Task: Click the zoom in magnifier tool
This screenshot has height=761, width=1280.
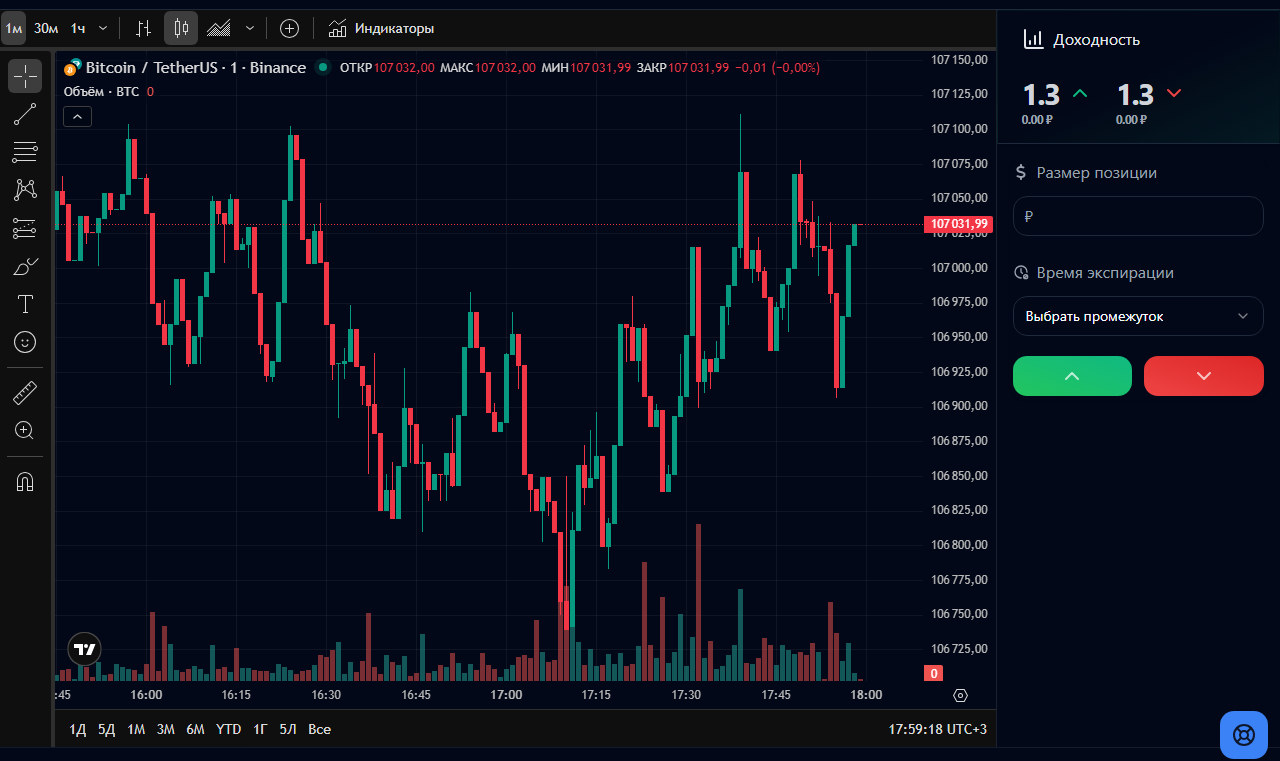Action: (x=25, y=430)
